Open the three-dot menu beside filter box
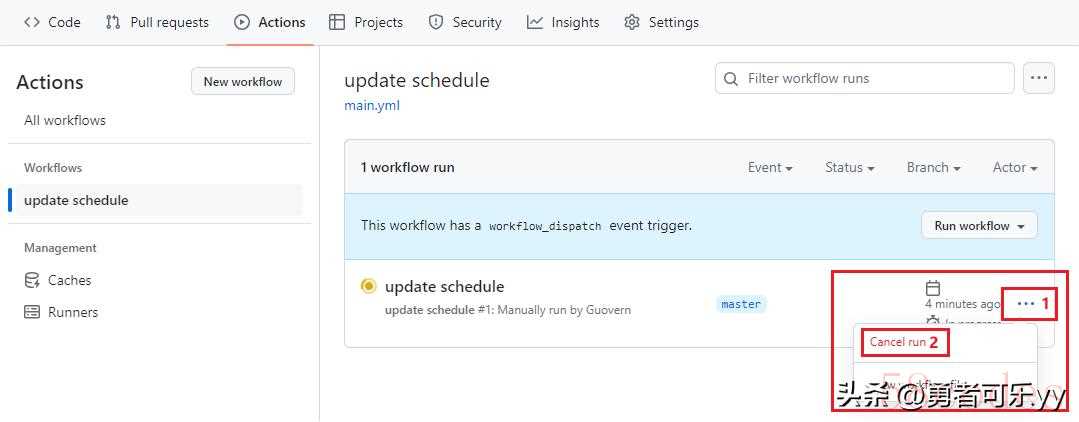This screenshot has height=422, width=1079. point(1038,78)
